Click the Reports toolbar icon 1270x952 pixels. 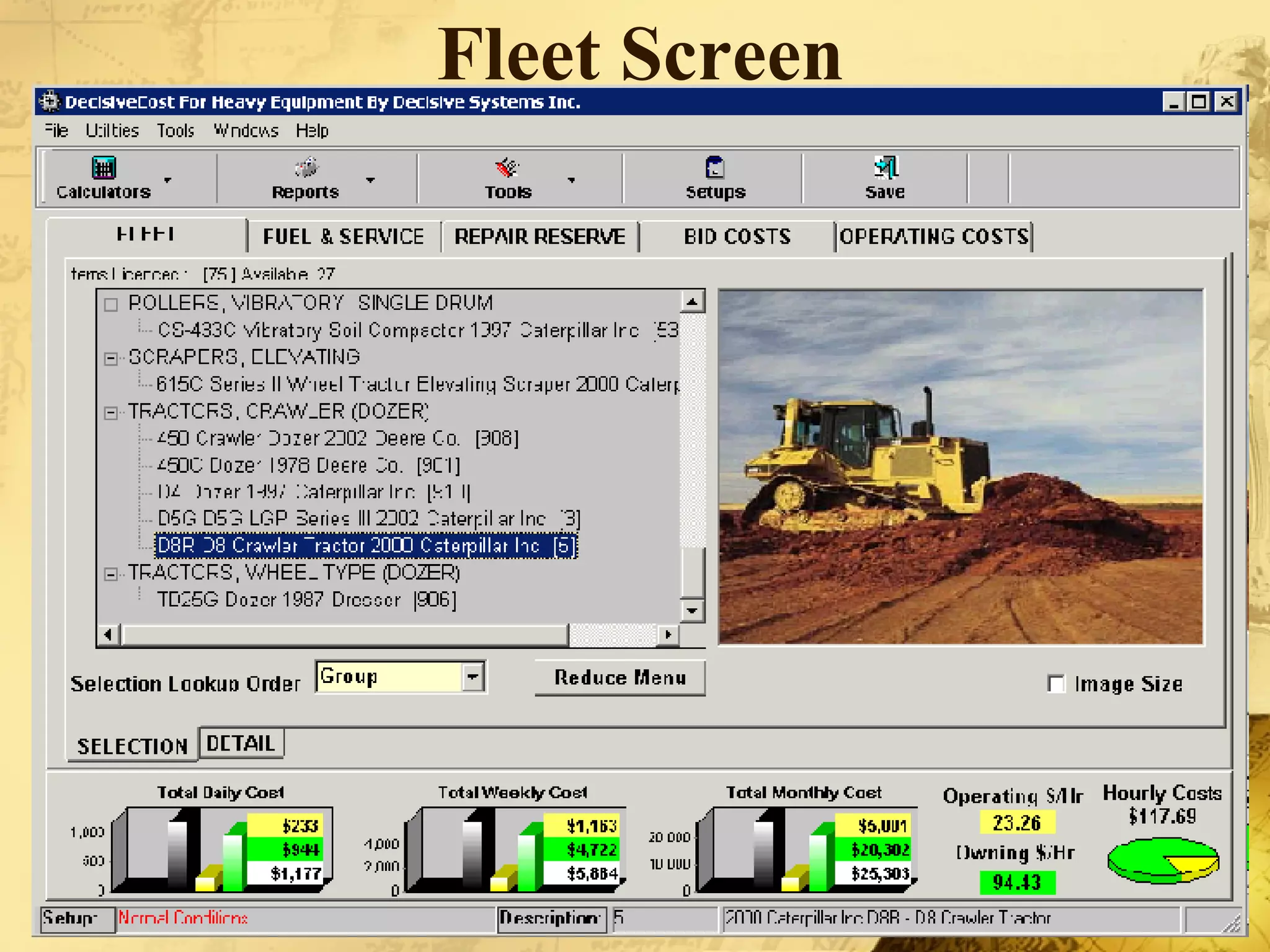[306, 168]
